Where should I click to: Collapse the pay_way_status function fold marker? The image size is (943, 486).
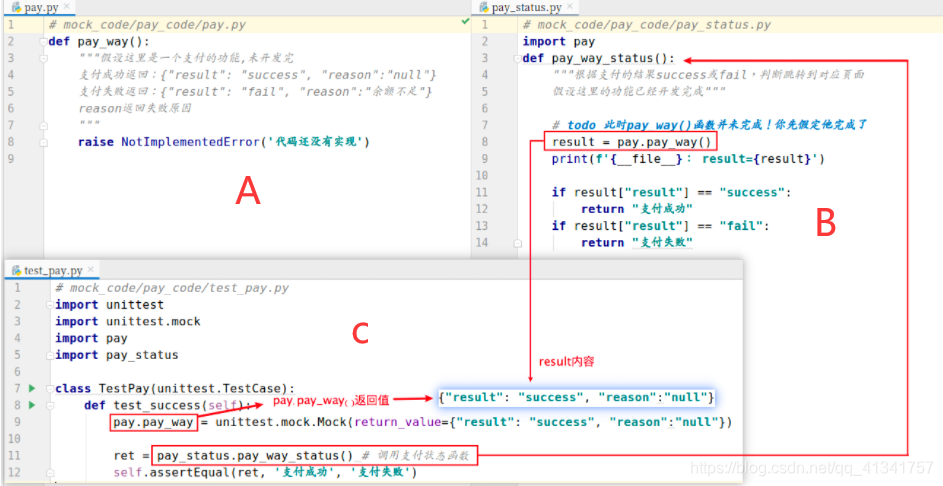(517, 58)
